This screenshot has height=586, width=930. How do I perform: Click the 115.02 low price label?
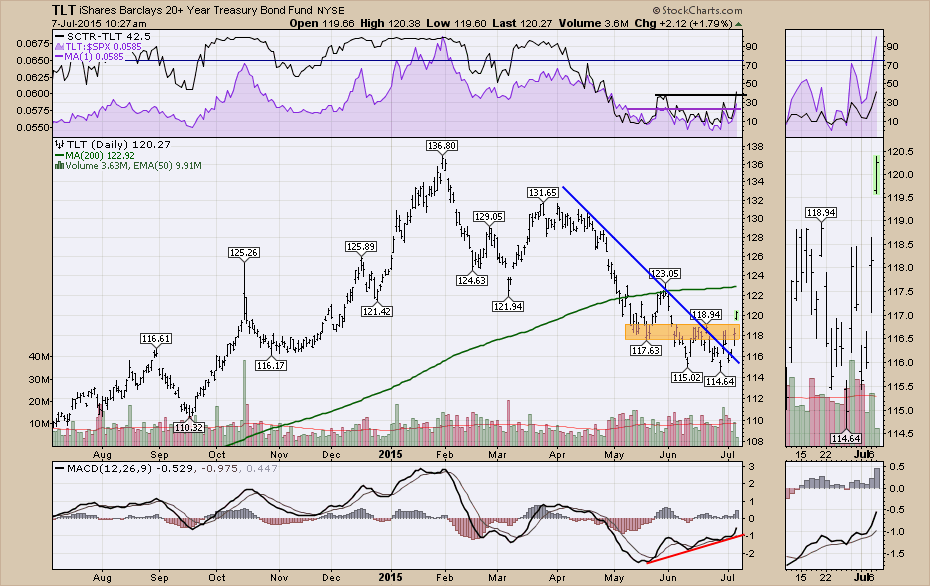point(687,377)
